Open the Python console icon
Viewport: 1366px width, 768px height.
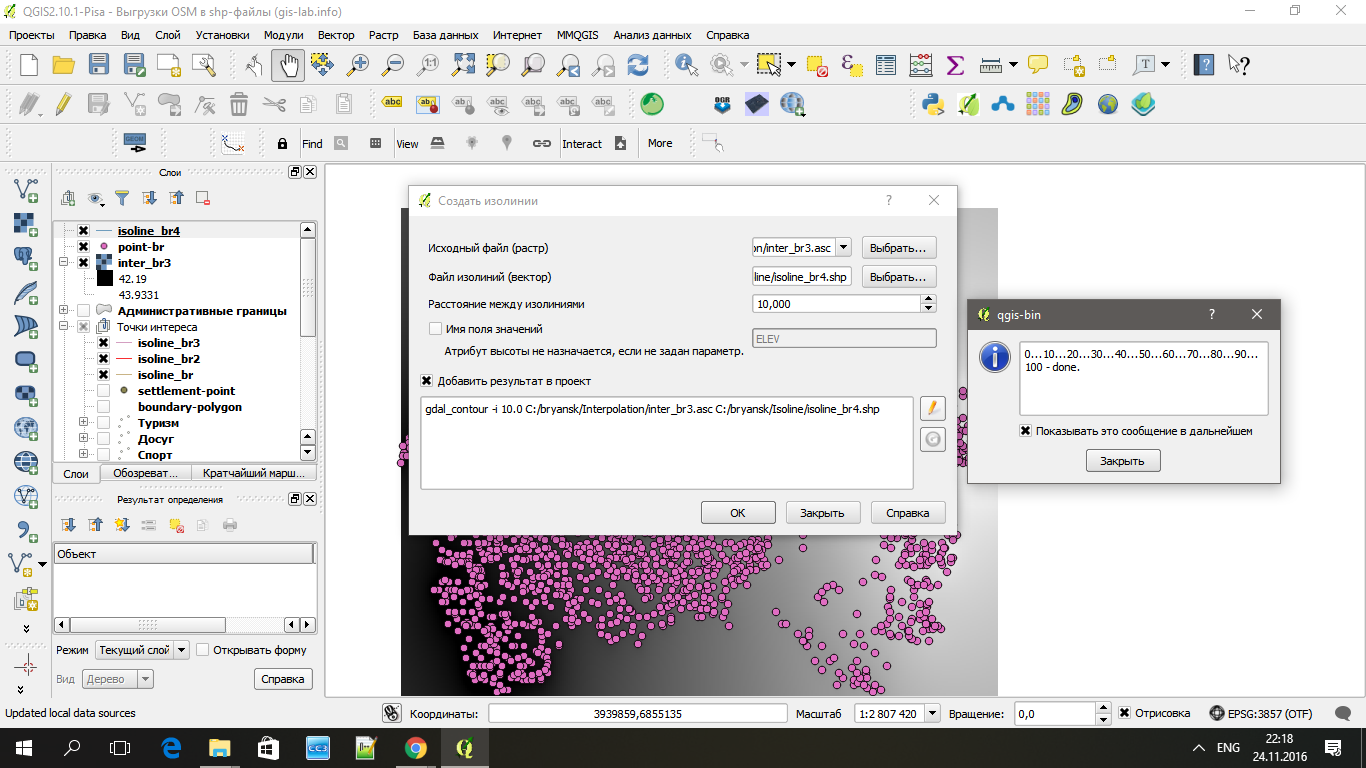pos(933,104)
